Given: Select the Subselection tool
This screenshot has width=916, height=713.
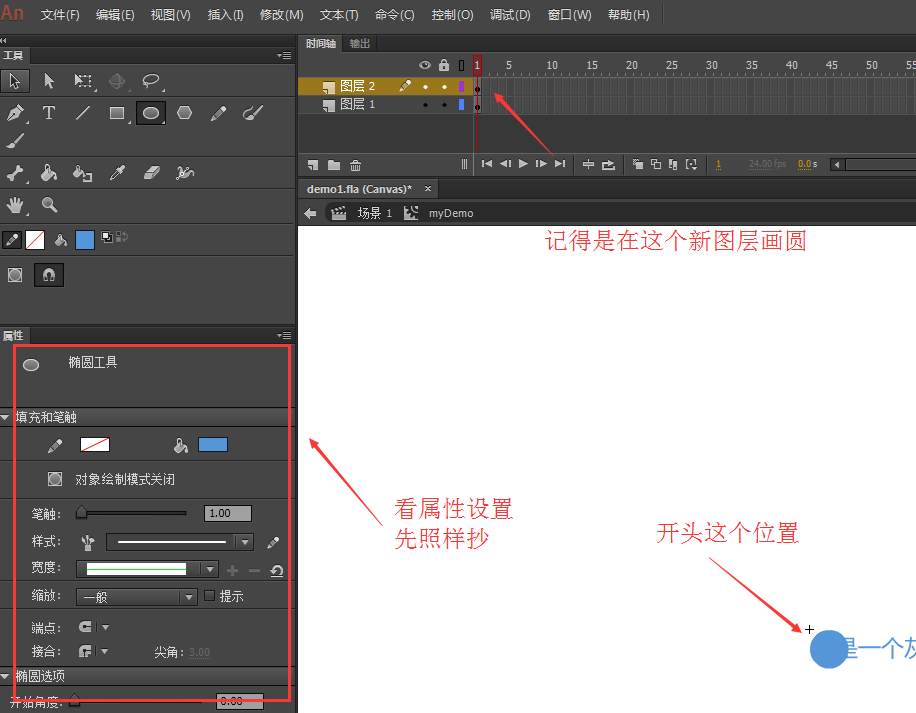Looking at the screenshot, I should pos(49,81).
